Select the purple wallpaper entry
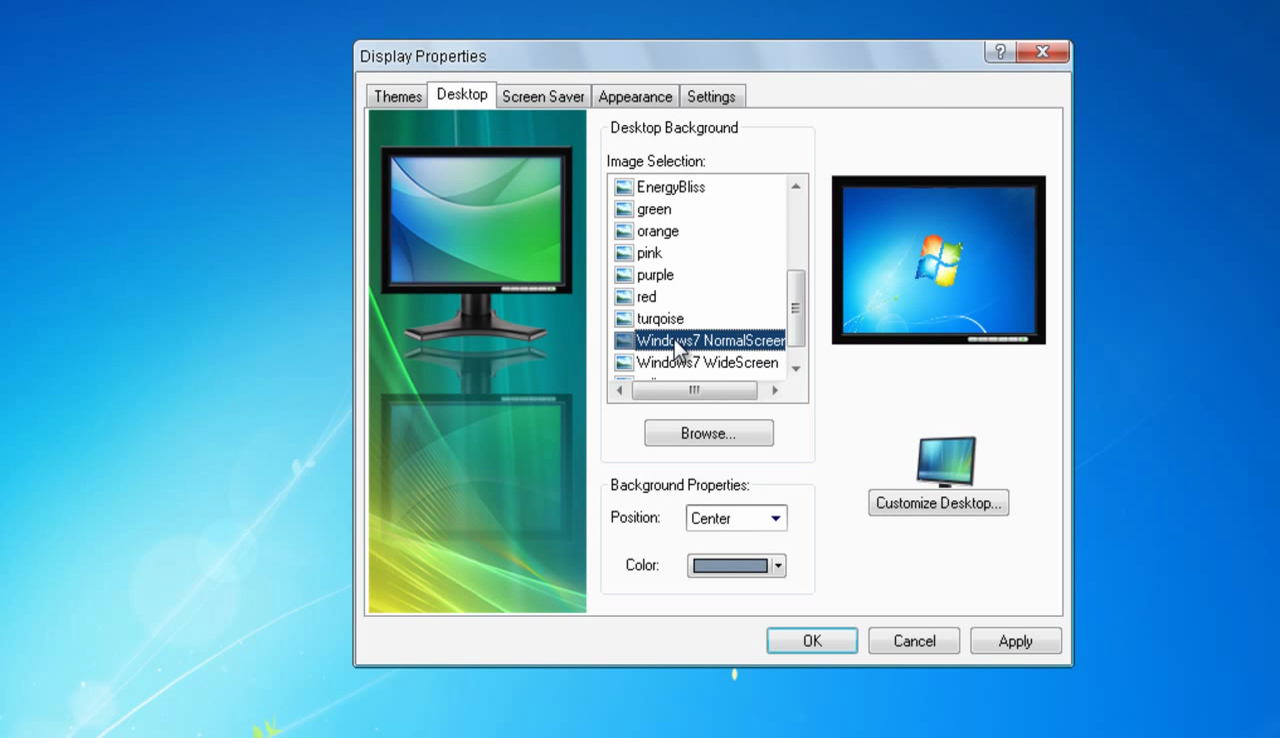 pyautogui.click(x=655, y=275)
